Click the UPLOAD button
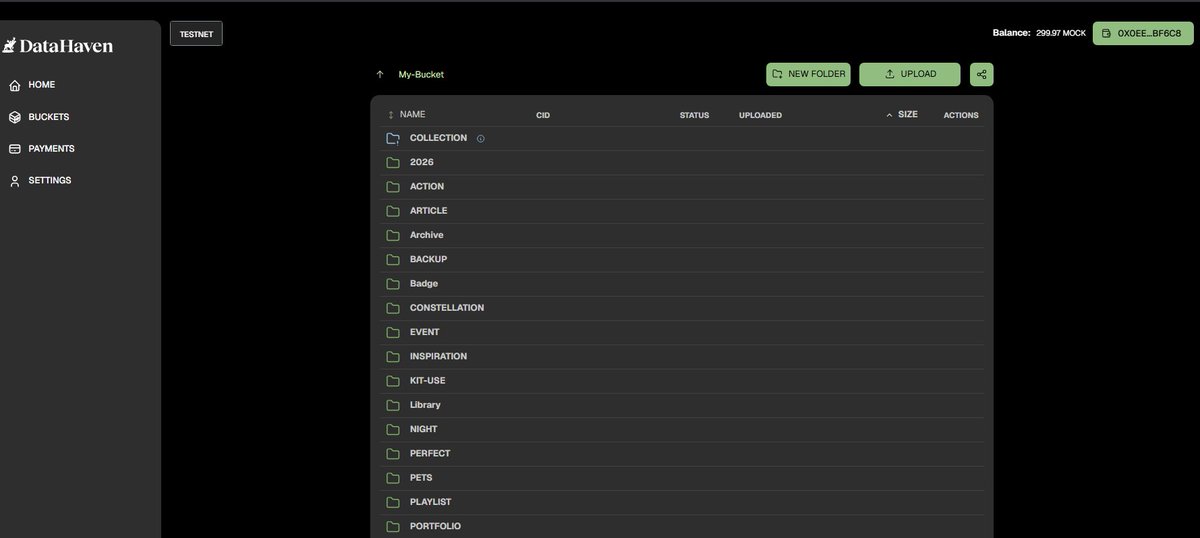The image size is (1200, 538). point(910,74)
